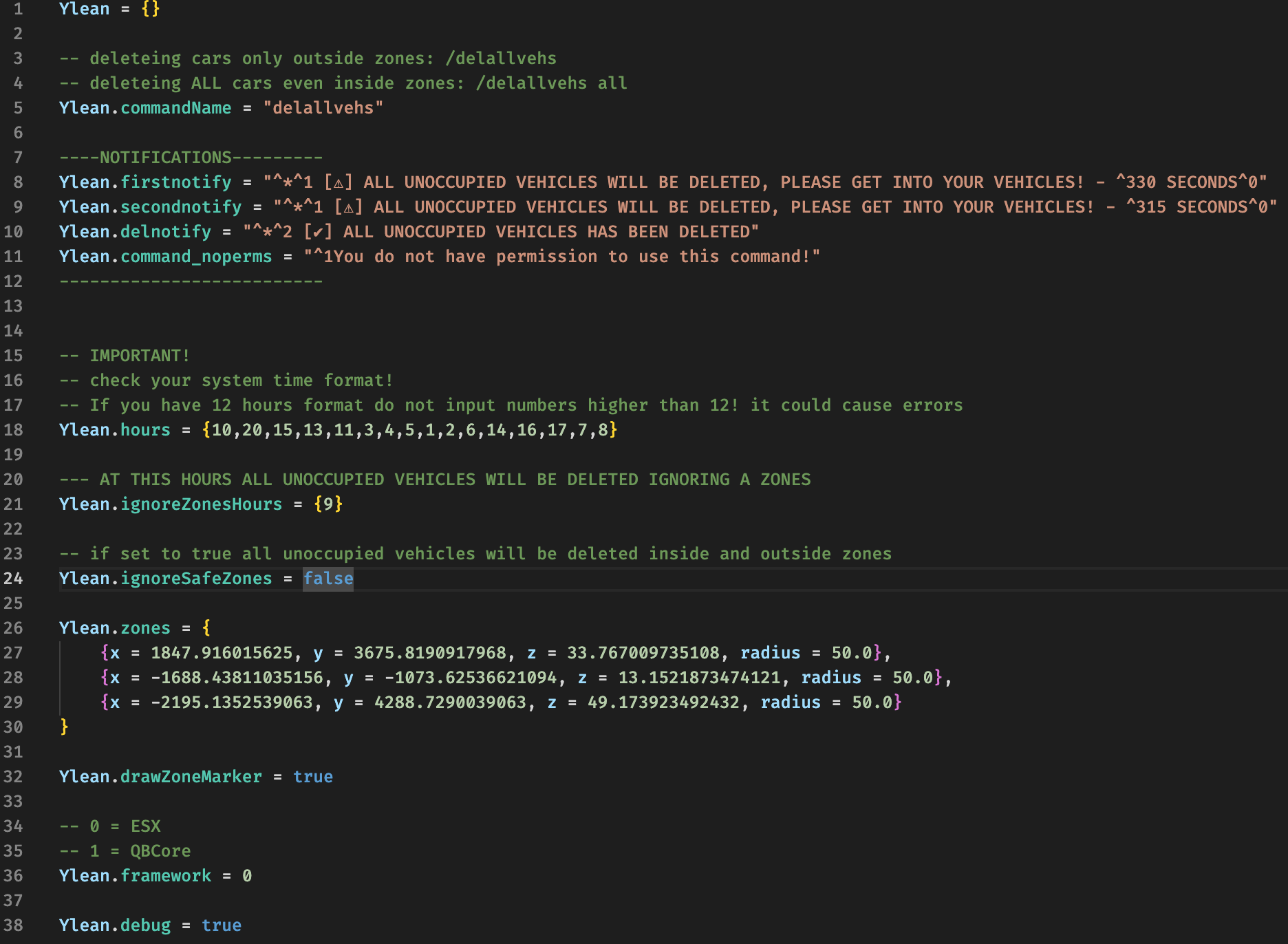Click the first radius keyword on line 27
This screenshot has width=1288, height=944.
pos(770,653)
